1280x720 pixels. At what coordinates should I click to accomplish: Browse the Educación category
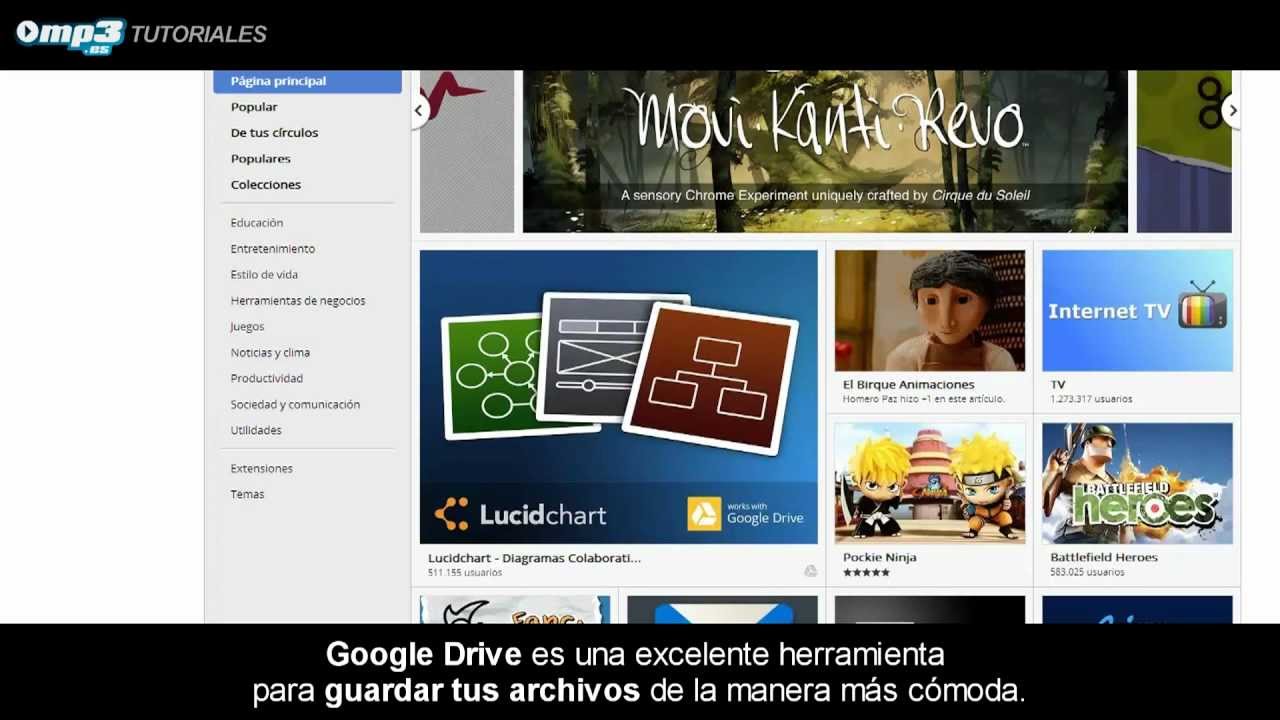[x=256, y=223]
